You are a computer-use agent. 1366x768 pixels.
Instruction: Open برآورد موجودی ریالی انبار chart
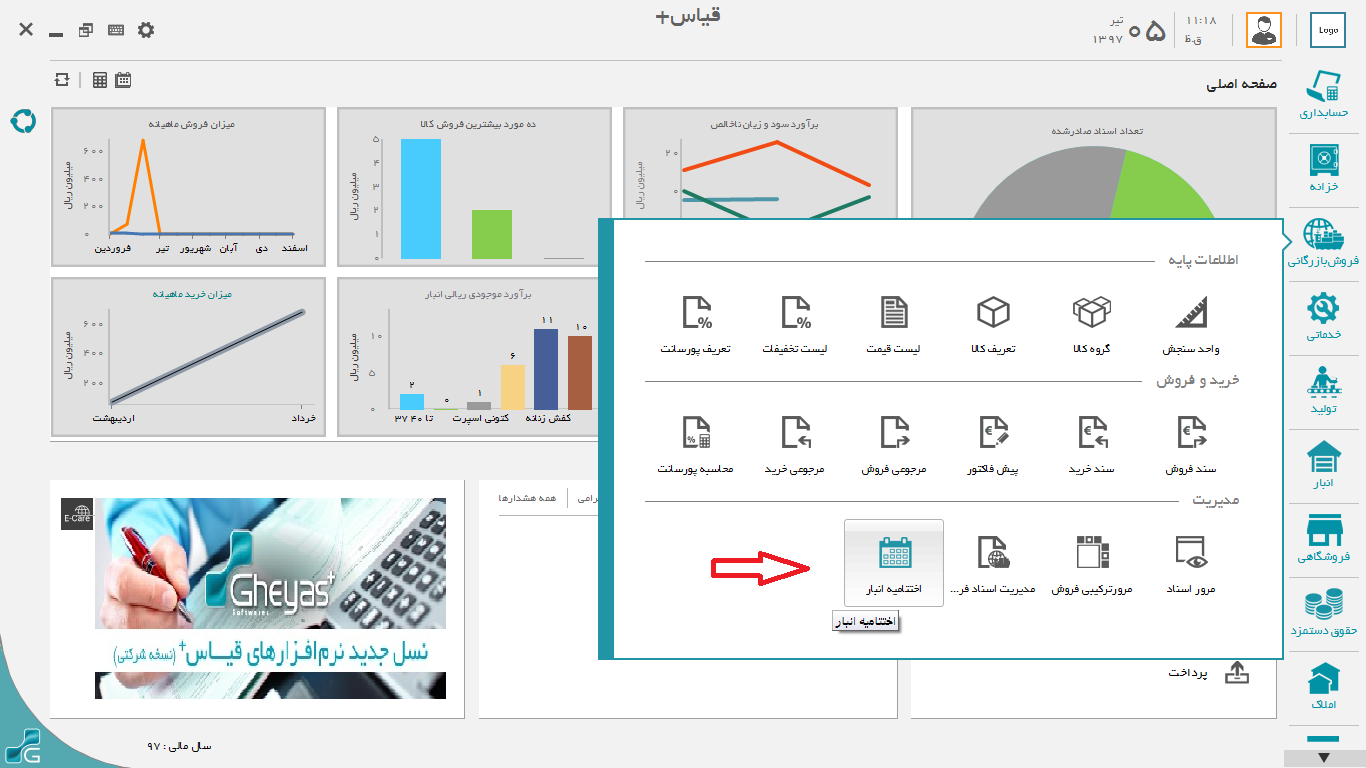click(468, 357)
